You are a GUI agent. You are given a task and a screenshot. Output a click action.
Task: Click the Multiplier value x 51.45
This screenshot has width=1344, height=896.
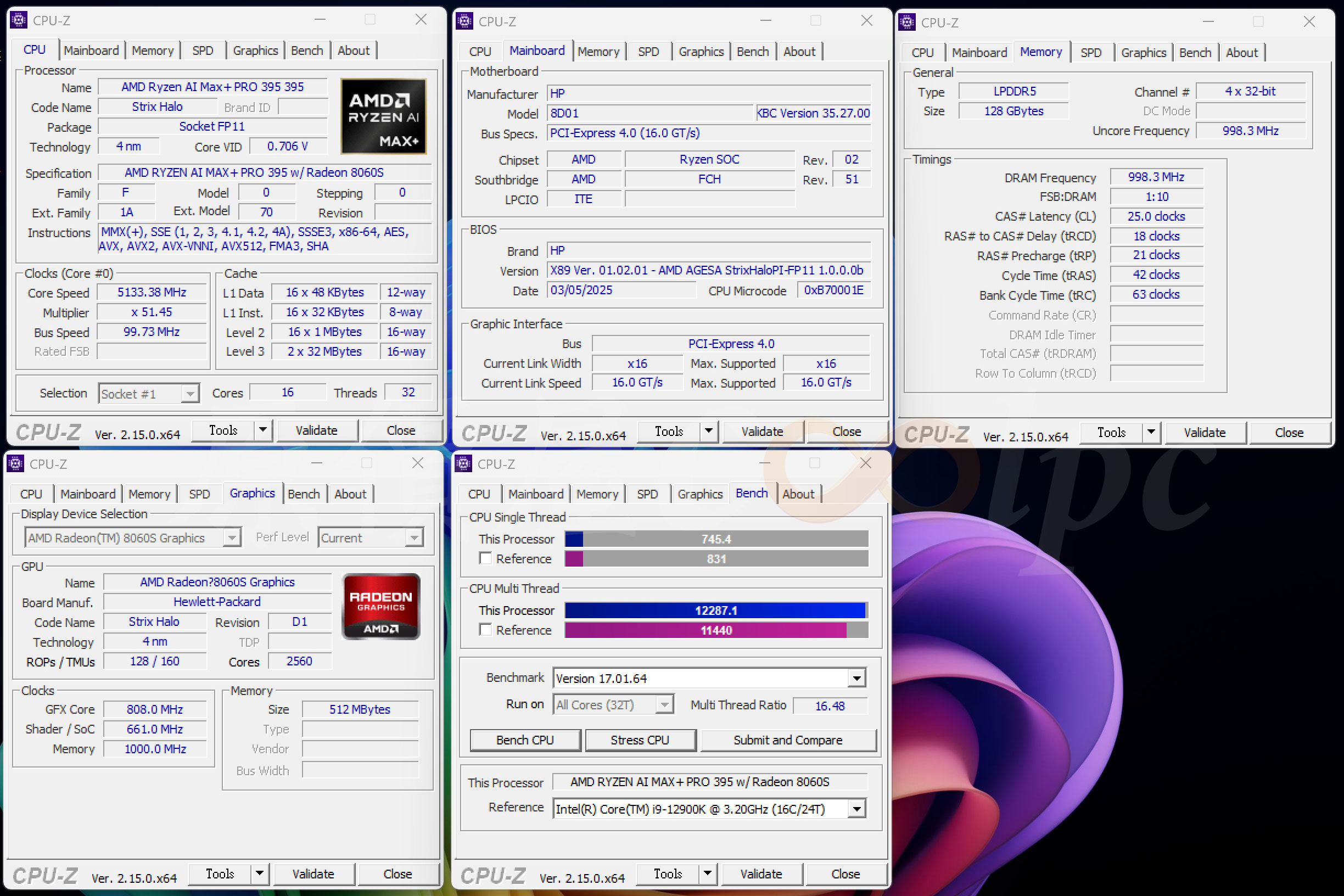[152, 312]
